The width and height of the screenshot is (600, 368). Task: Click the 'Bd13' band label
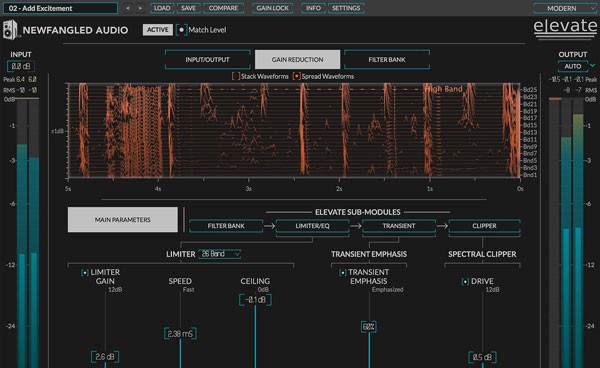click(530, 132)
